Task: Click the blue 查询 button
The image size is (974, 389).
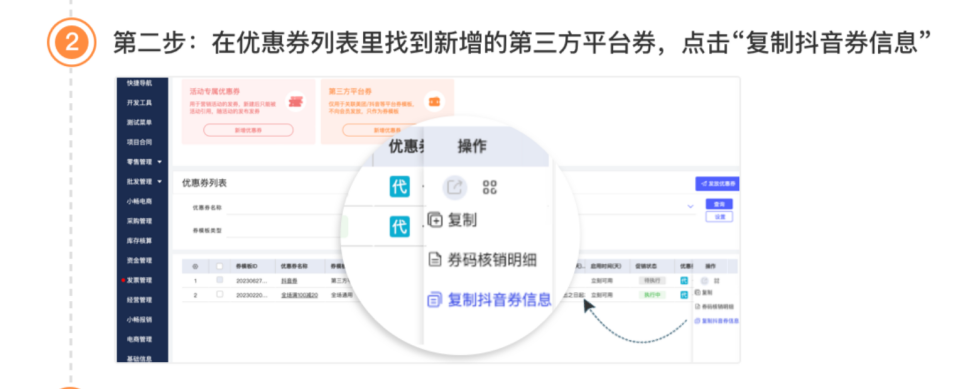Action: click(x=719, y=204)
